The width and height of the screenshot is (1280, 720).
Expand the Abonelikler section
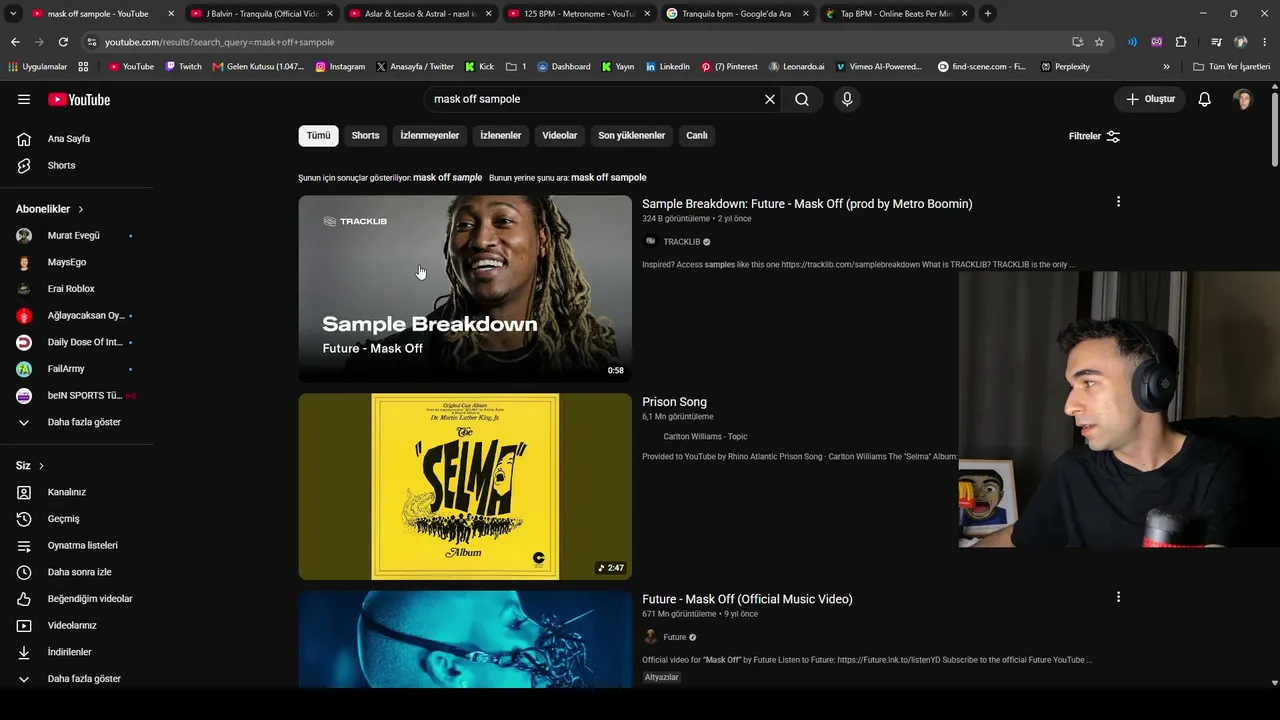[50, 209]
